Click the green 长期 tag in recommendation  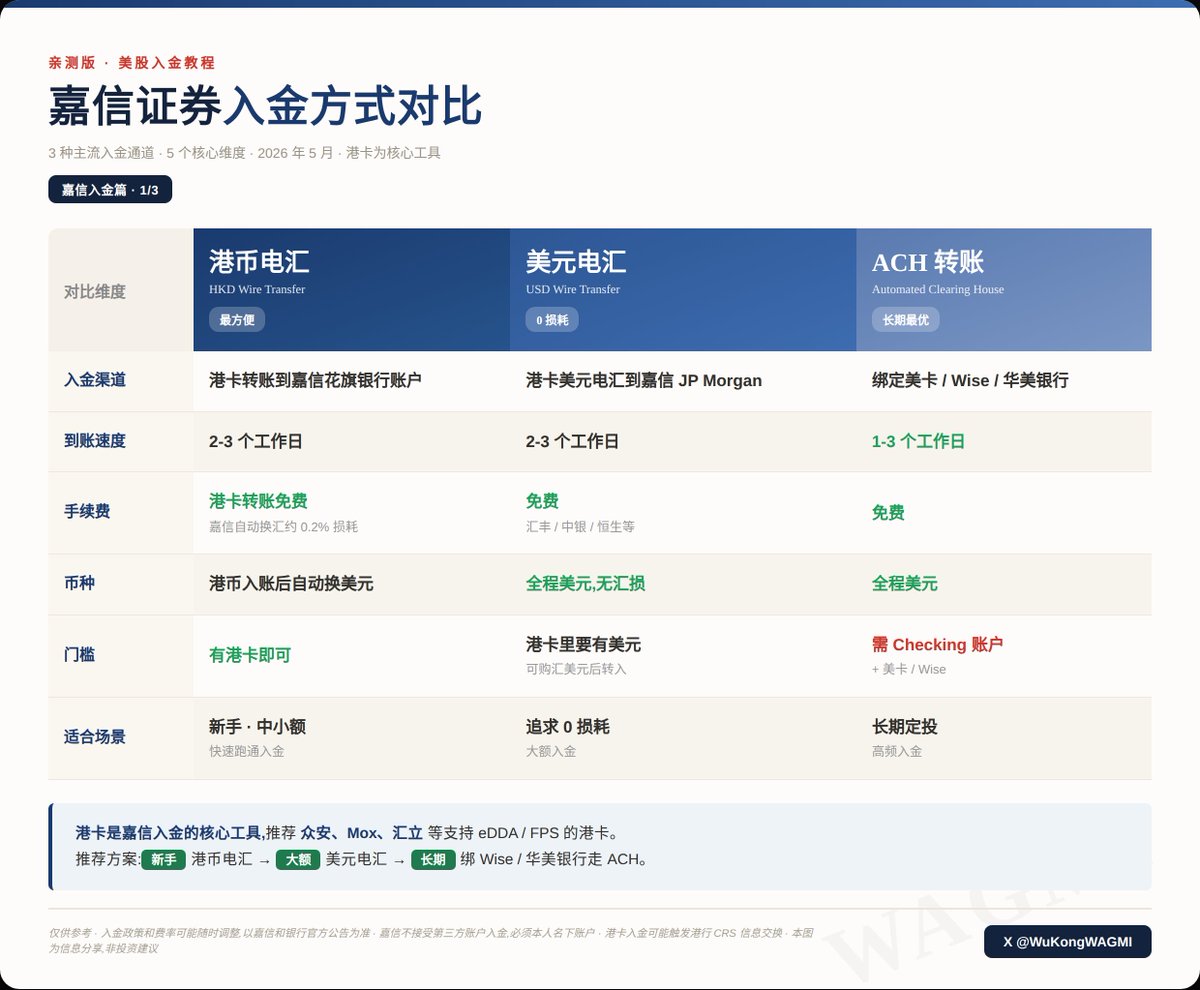pos(433,859)
